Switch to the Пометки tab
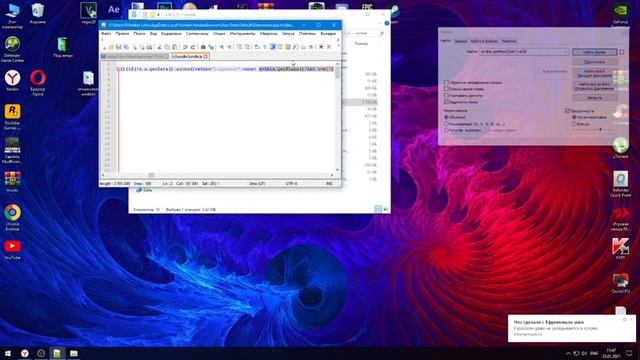Screen dimensions: 640x360 tap(509, 41)
